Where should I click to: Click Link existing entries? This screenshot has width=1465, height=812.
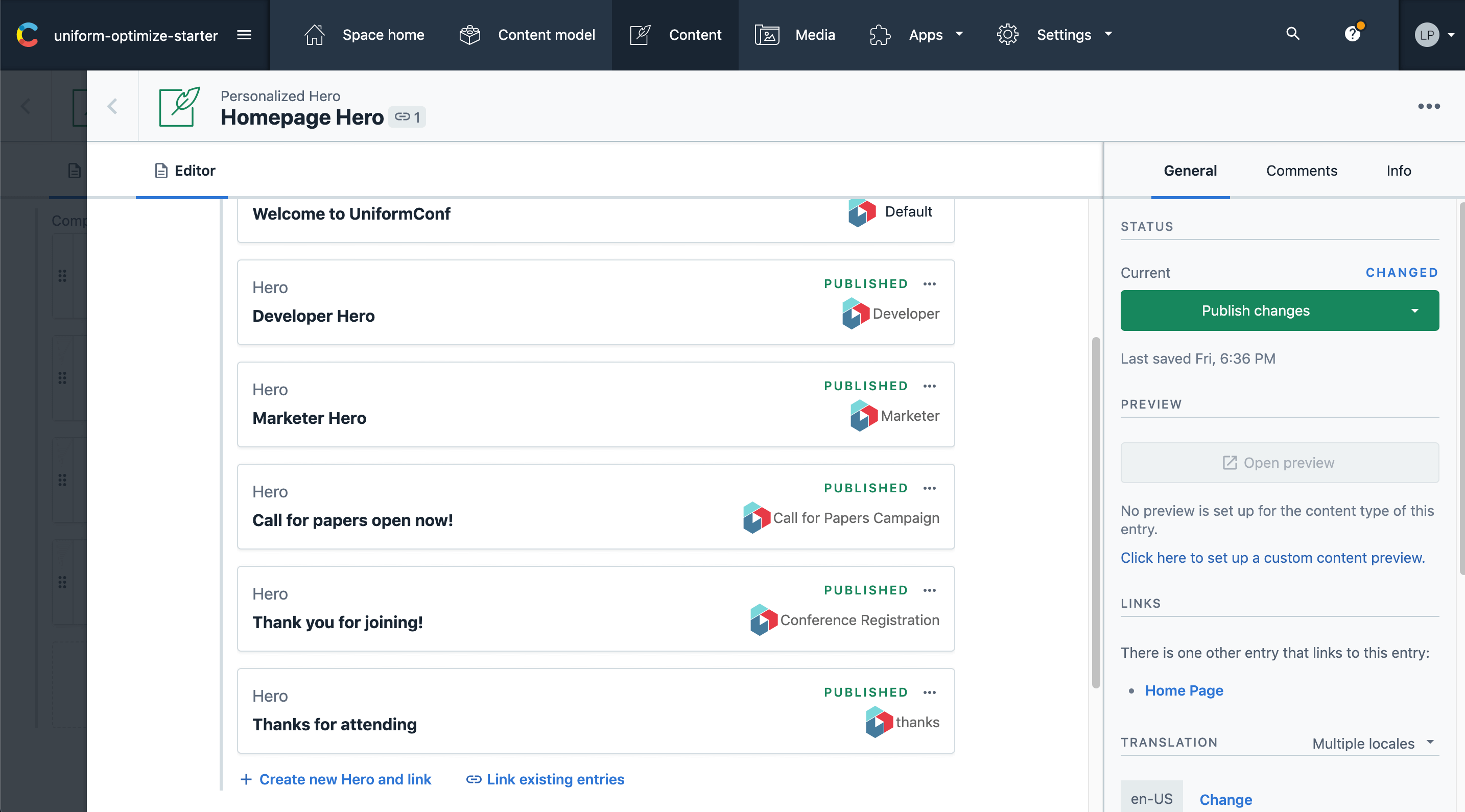tap(545, 779)
